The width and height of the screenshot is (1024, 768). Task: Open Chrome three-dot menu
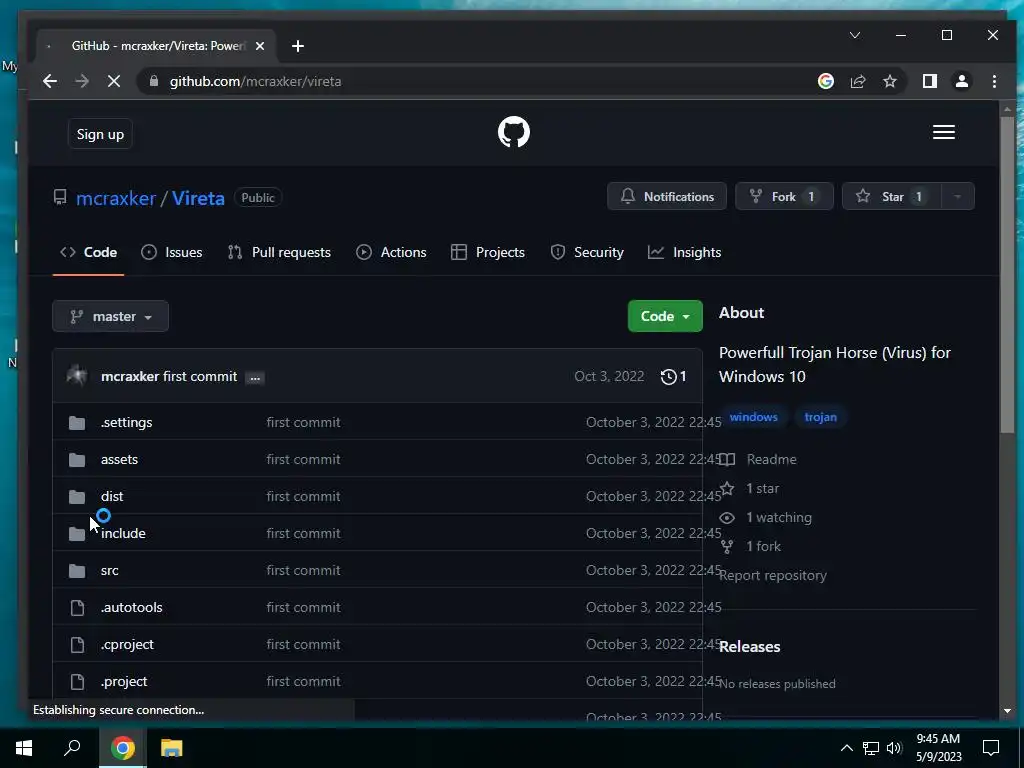994,82
